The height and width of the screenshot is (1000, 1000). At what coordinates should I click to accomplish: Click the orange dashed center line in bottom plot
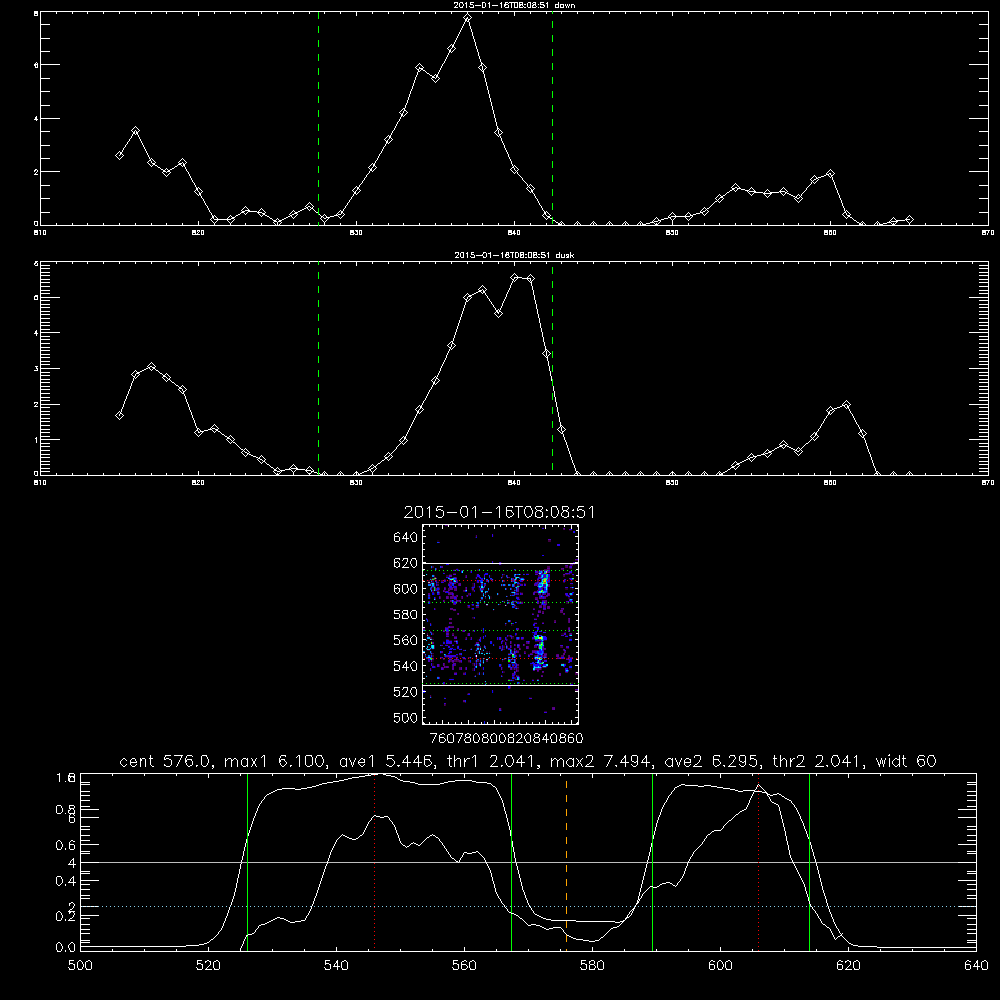(x=566, y=862)
